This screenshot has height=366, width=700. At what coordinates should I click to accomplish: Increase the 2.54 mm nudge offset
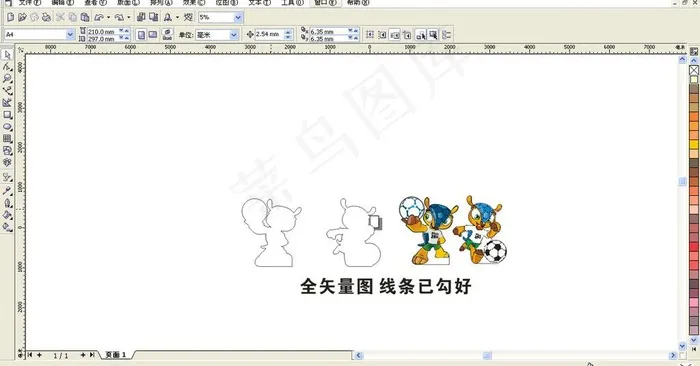click(x=288, y=32)
